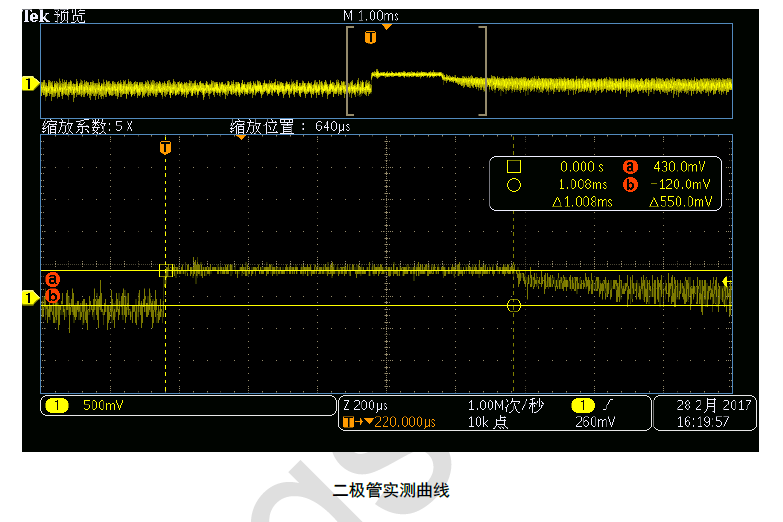Click the Z 200µs zoom timebase readout
This screenshot has width=783, height=522.
367,406
